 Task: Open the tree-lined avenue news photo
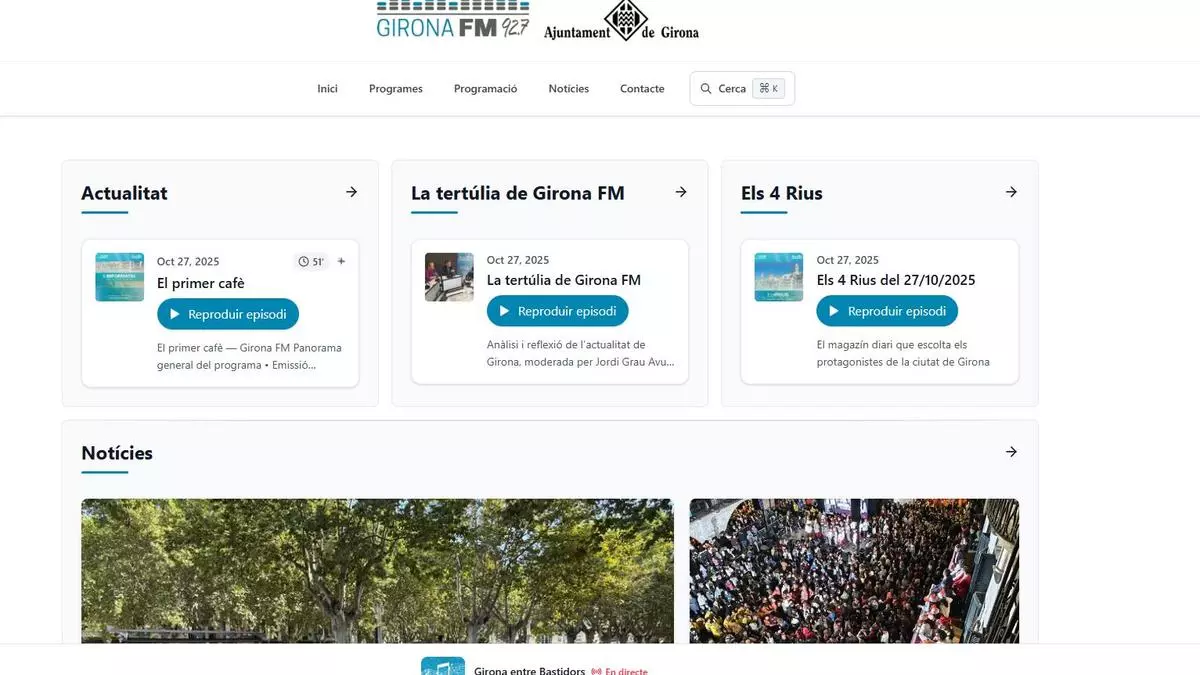coord(377,570)
